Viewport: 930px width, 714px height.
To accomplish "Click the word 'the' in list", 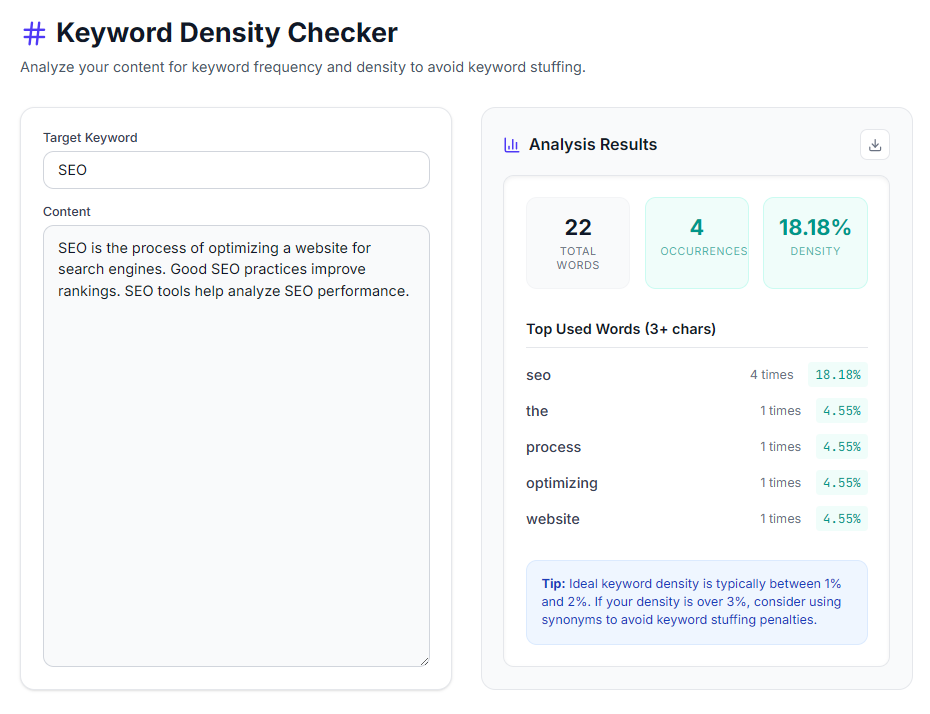I will tap(537, 411).
